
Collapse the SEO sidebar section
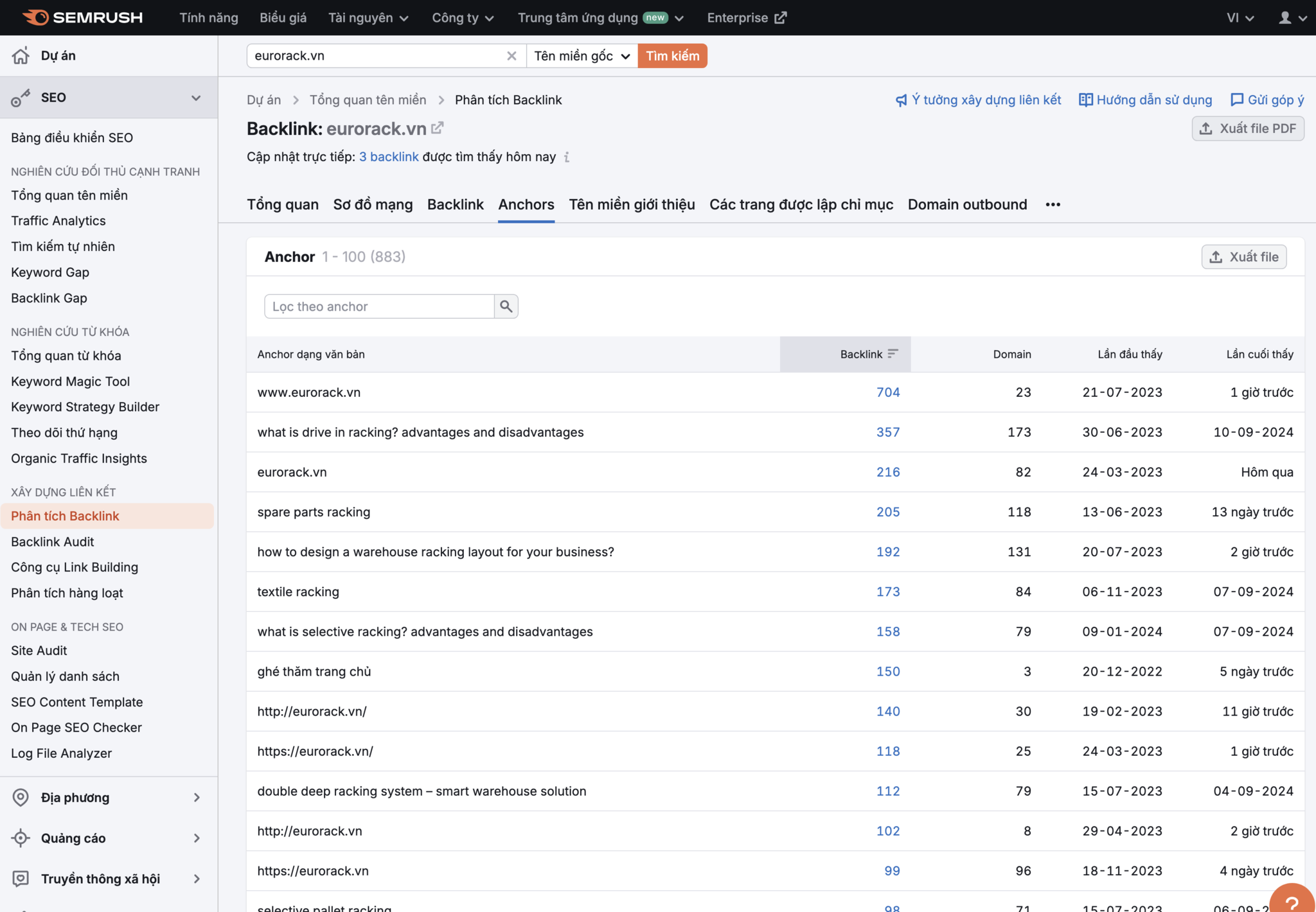coord(196,98)
